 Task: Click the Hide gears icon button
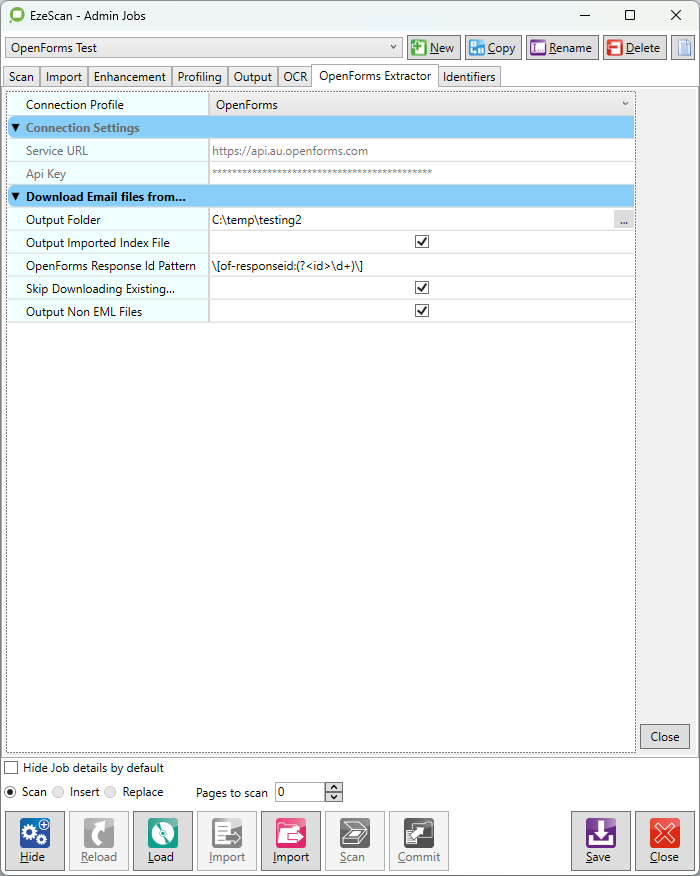tap(34, 840)
